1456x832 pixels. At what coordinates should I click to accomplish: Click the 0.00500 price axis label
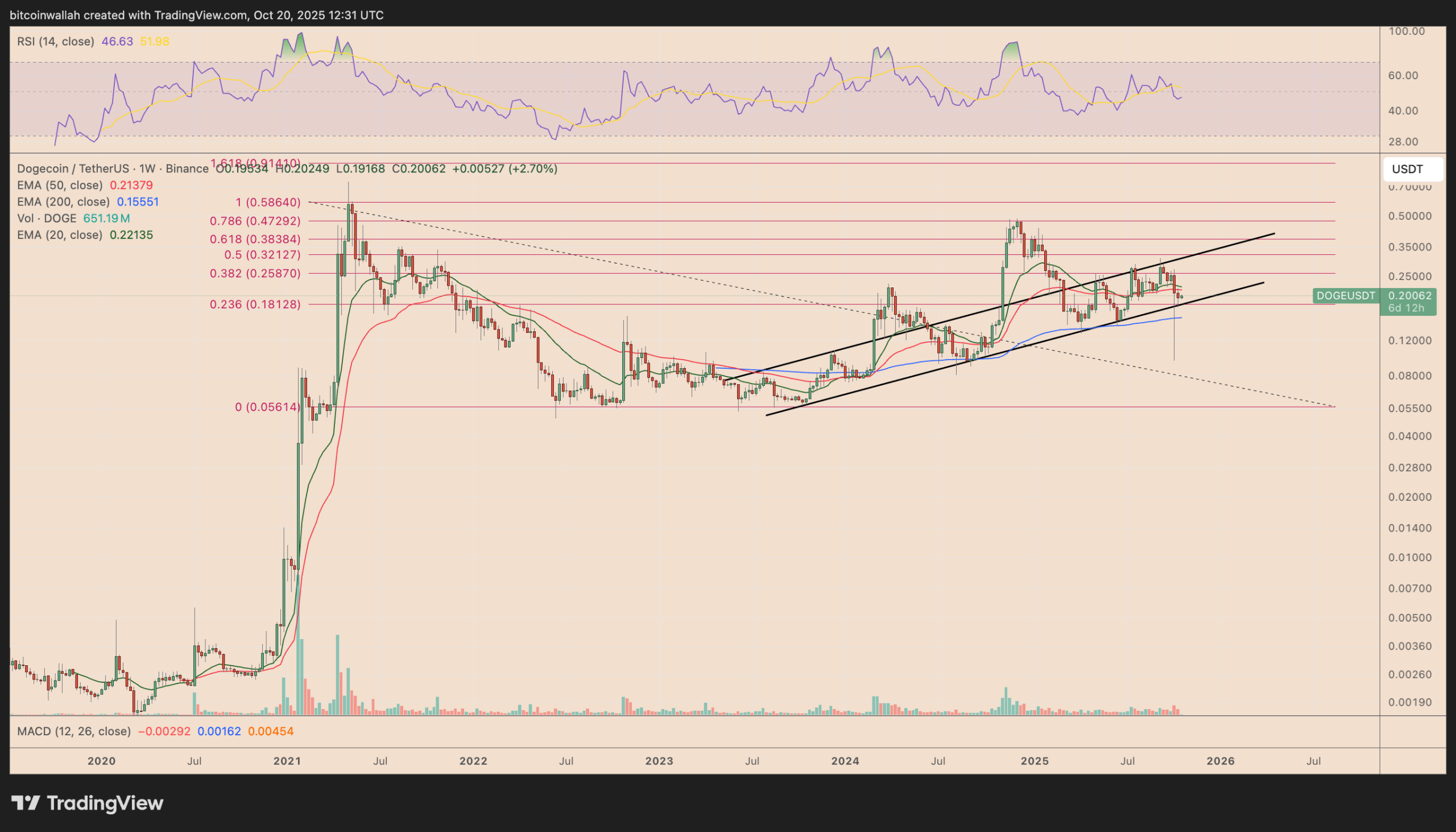[x=1410, y=617]
